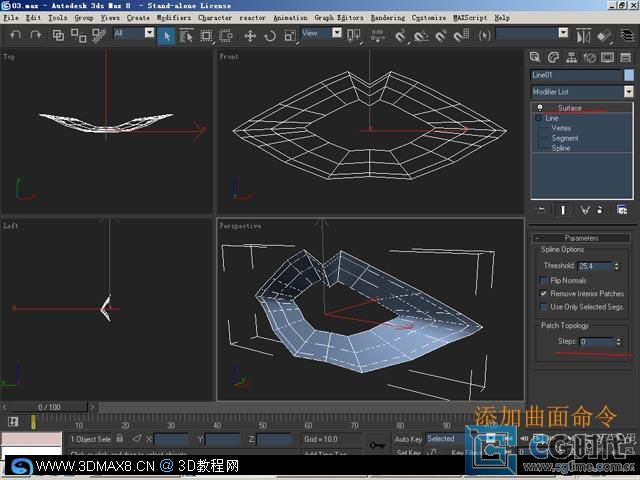Image resolution: width=640 pixels, height=480 pixels.
Task: Open the Edit menu
Action: click(x=33, y=18)
